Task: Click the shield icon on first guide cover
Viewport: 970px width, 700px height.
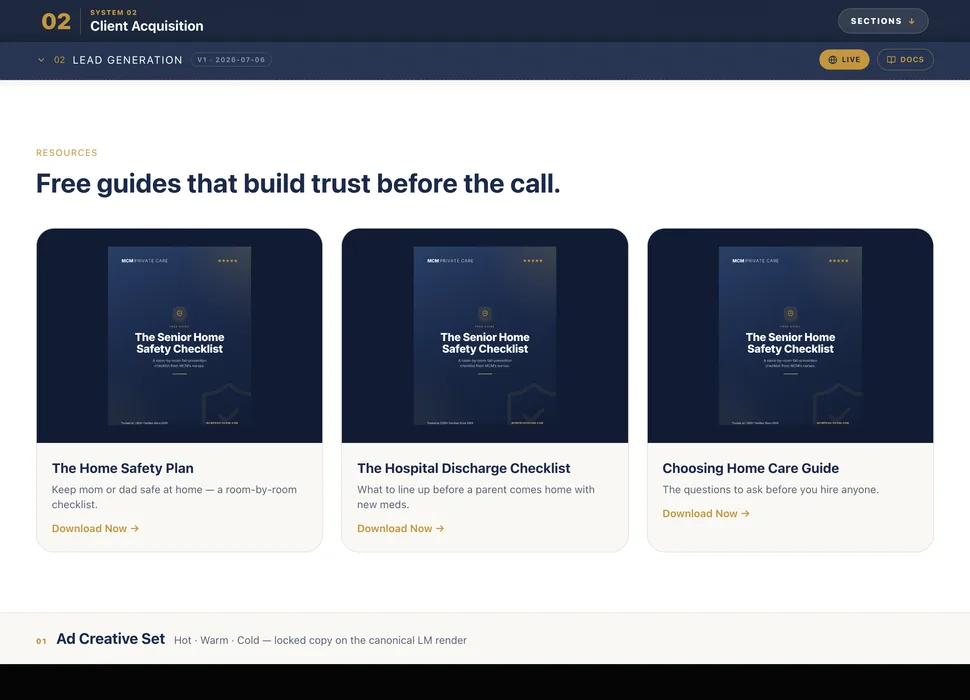Action: pos(179,314)
